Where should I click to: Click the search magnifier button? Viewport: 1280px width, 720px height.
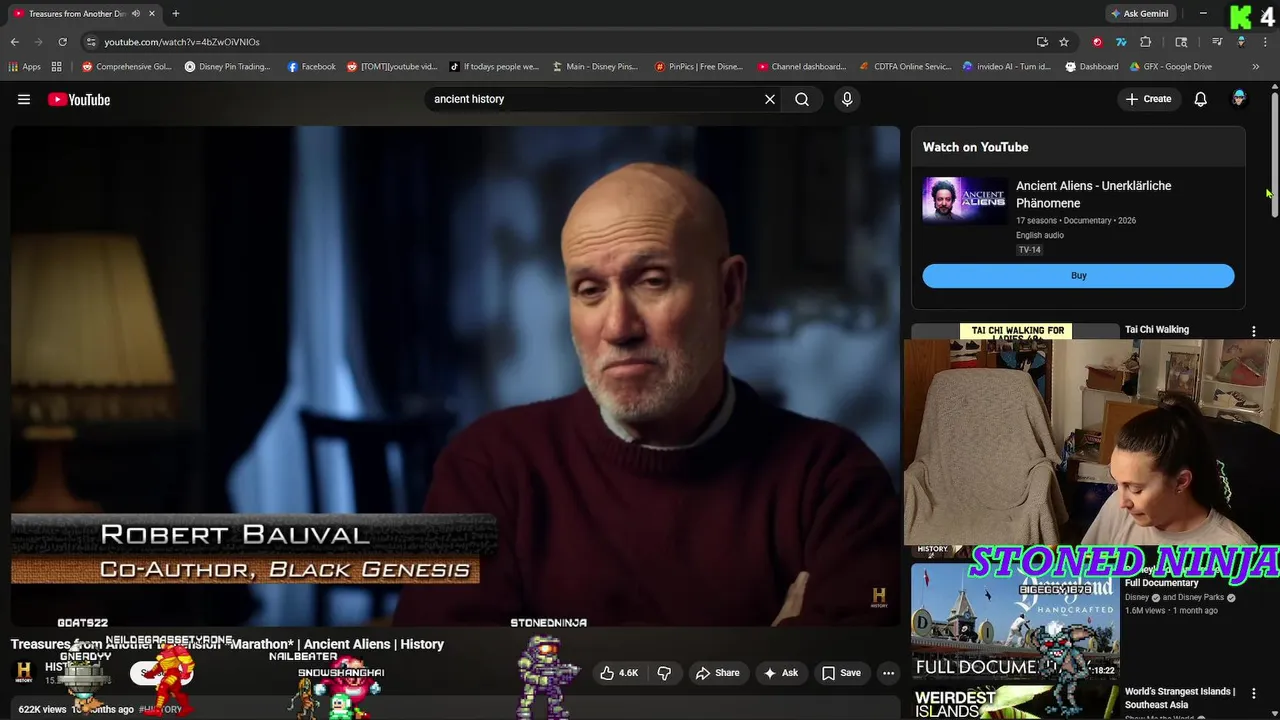point(802,99)
